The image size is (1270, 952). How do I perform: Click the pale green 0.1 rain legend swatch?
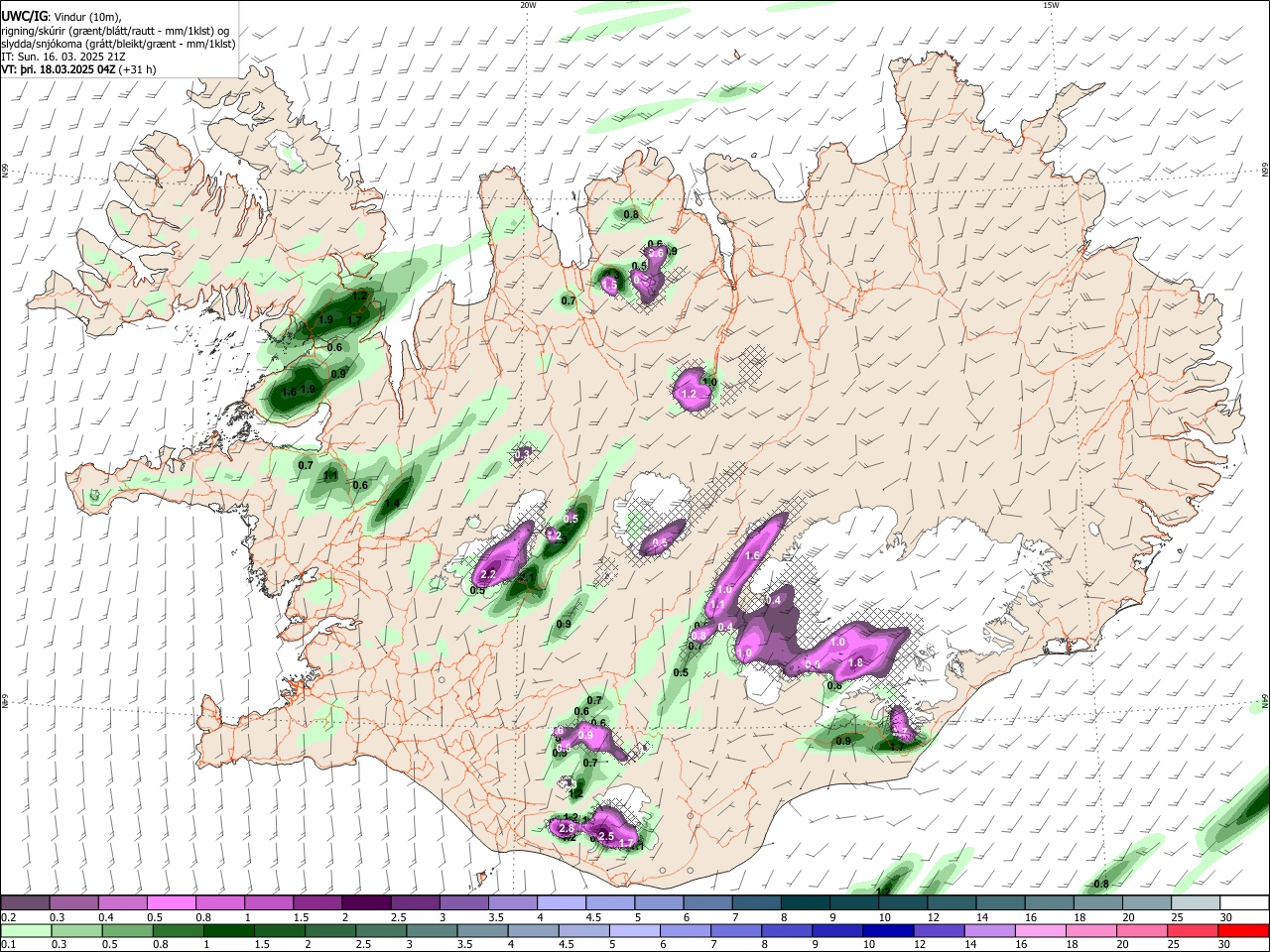25,930
